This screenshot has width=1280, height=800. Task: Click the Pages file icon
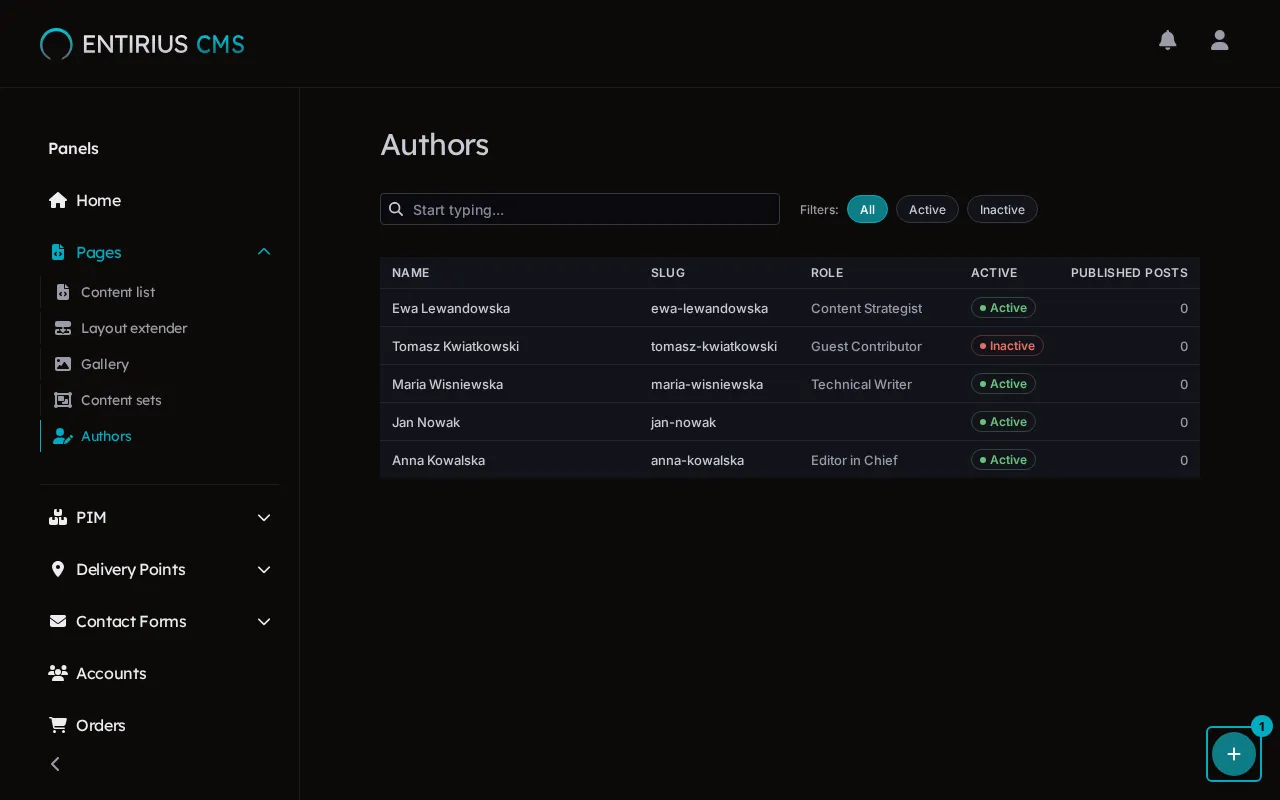58,252
